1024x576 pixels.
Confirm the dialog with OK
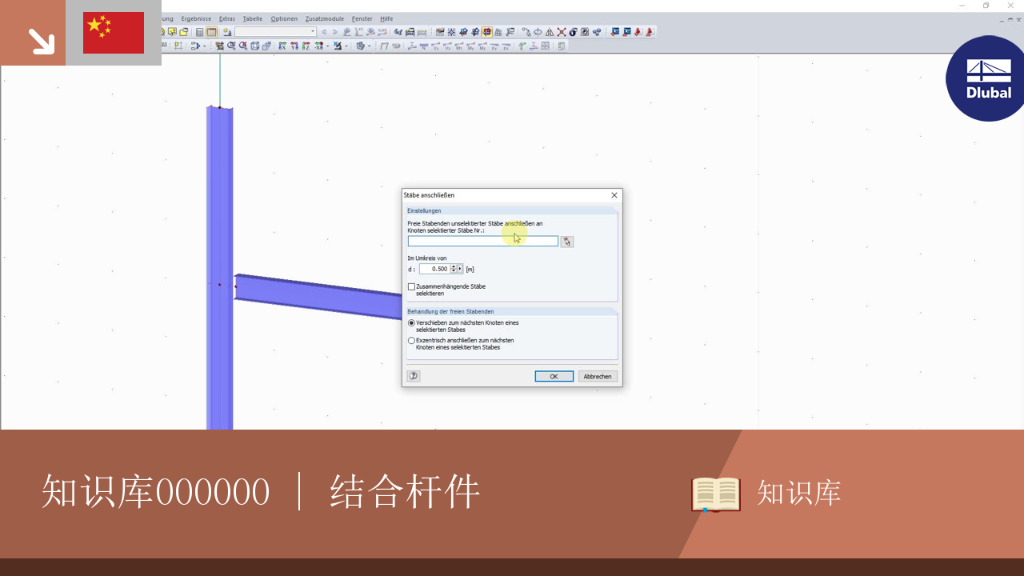[x=554, y=376]
